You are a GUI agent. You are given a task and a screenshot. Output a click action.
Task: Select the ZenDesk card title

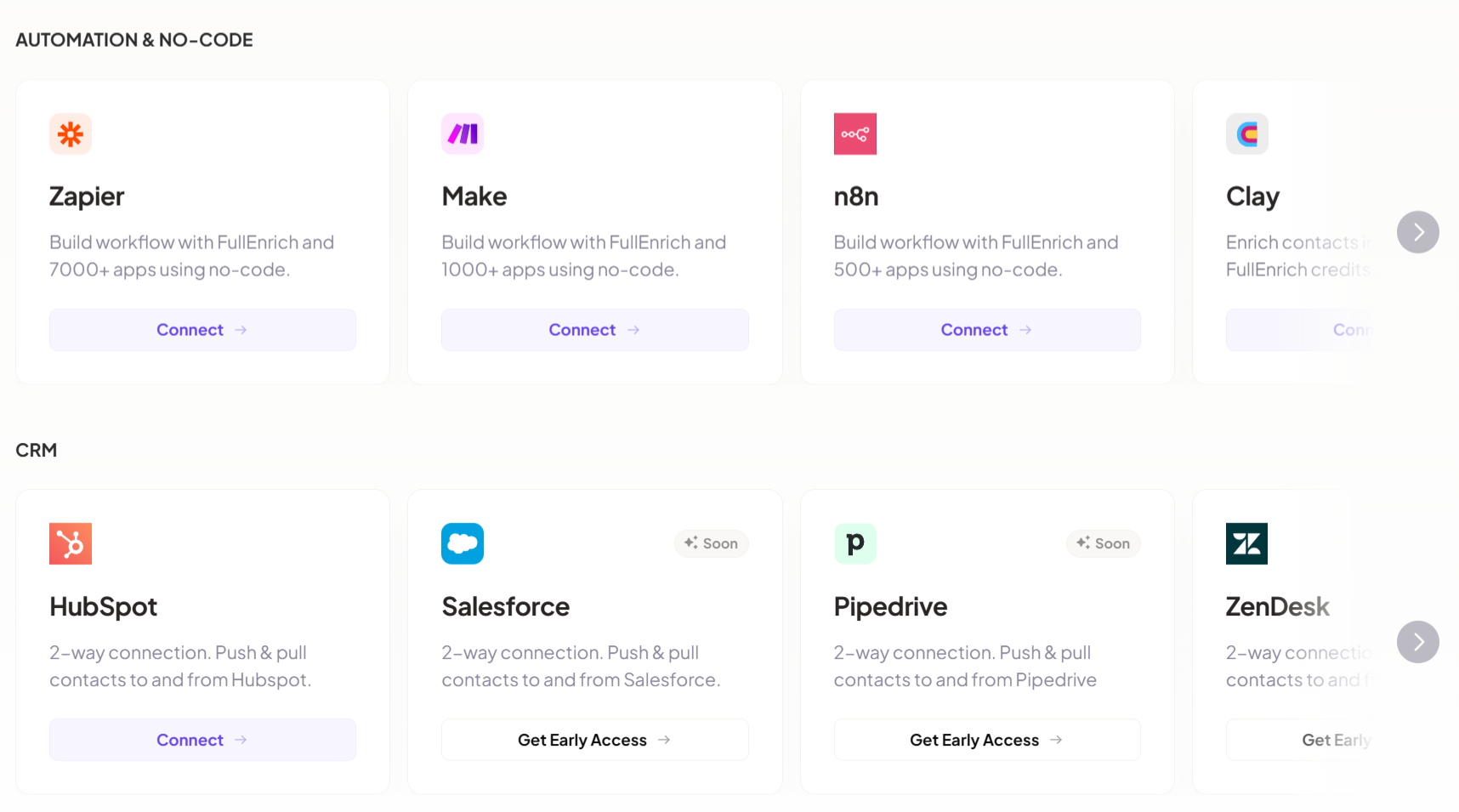(x=1277, y=606)
